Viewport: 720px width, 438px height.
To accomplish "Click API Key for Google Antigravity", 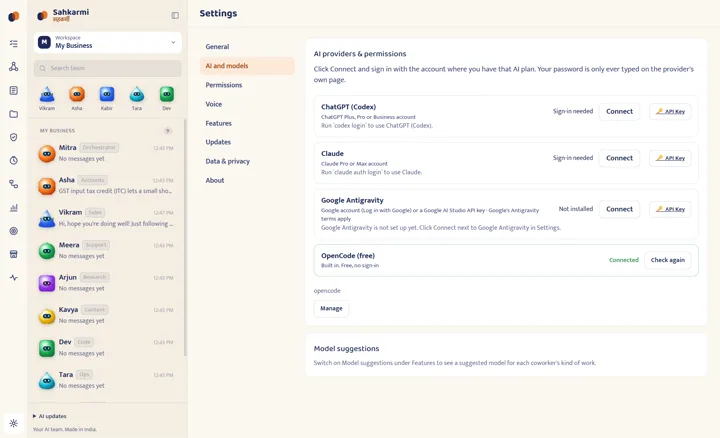I will pyautogui.click(x=670, y=209).
